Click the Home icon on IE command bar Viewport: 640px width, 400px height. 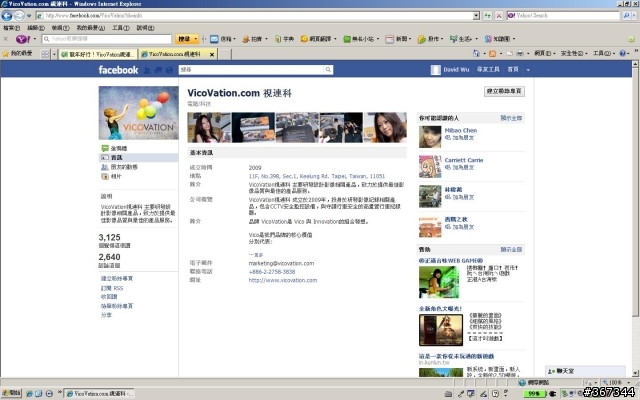pos(476,53)
